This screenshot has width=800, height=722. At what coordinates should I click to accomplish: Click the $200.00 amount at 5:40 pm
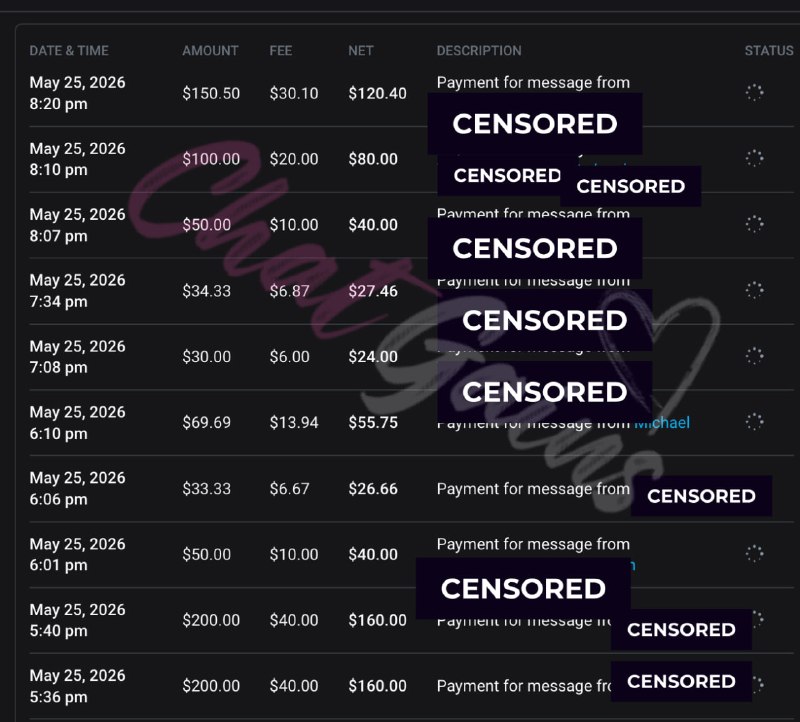click(211, 620)
